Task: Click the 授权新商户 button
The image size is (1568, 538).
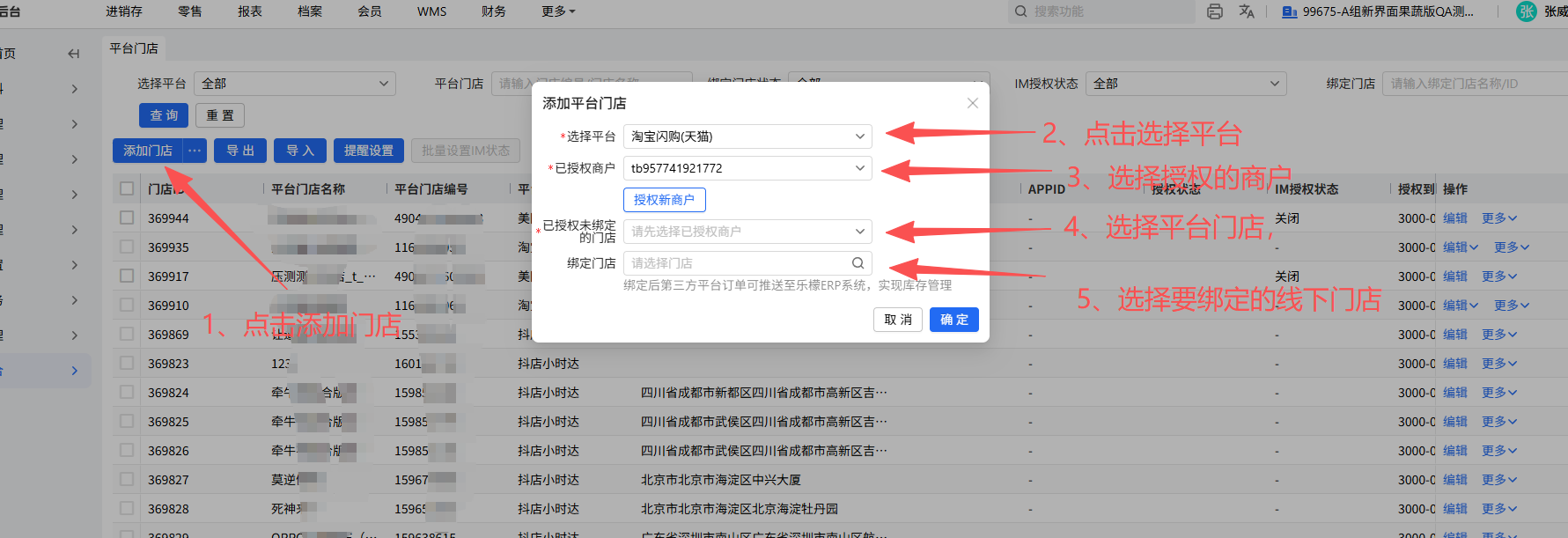Action: (665, 200)
